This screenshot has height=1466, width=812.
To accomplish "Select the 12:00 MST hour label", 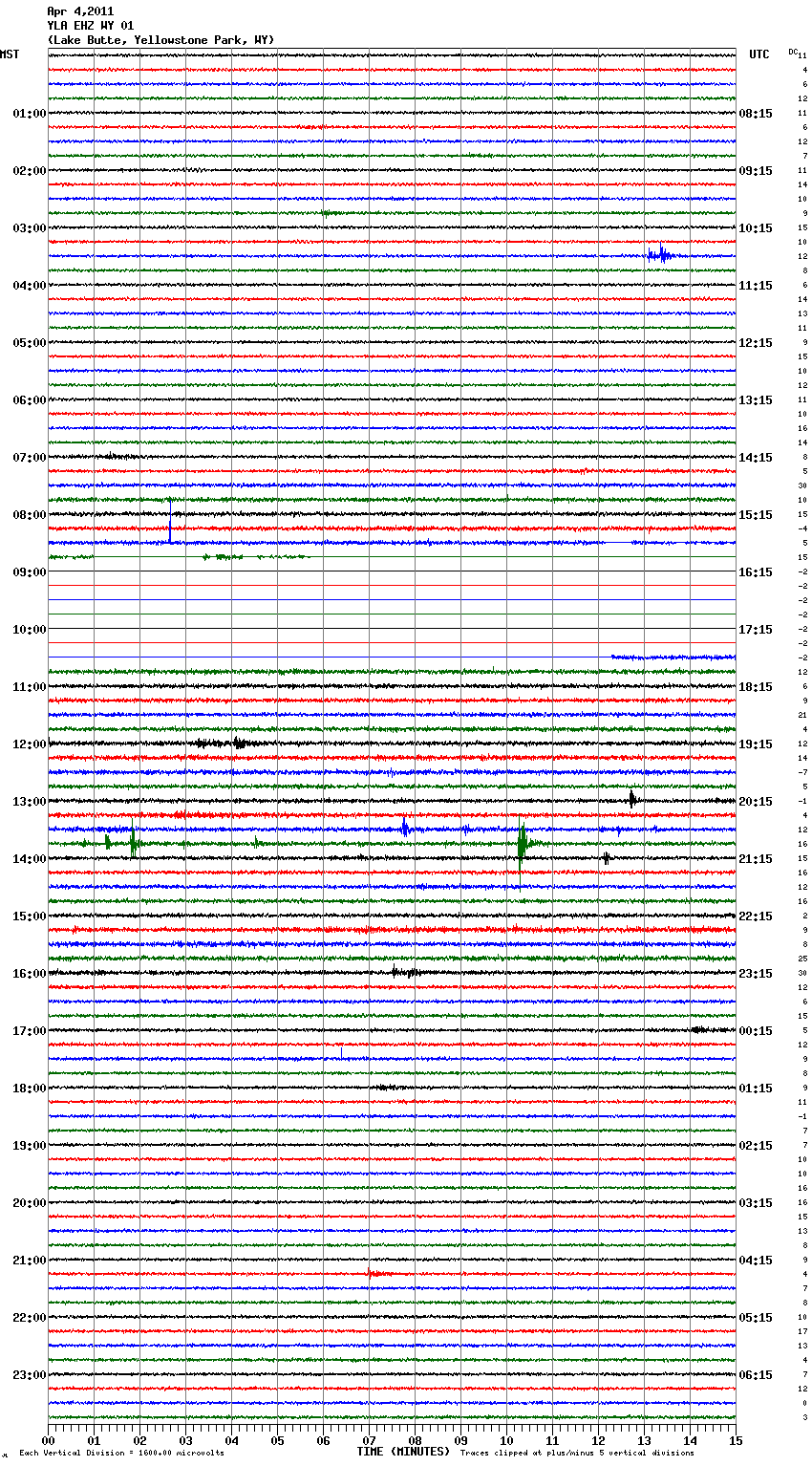I will click(29, 744).
